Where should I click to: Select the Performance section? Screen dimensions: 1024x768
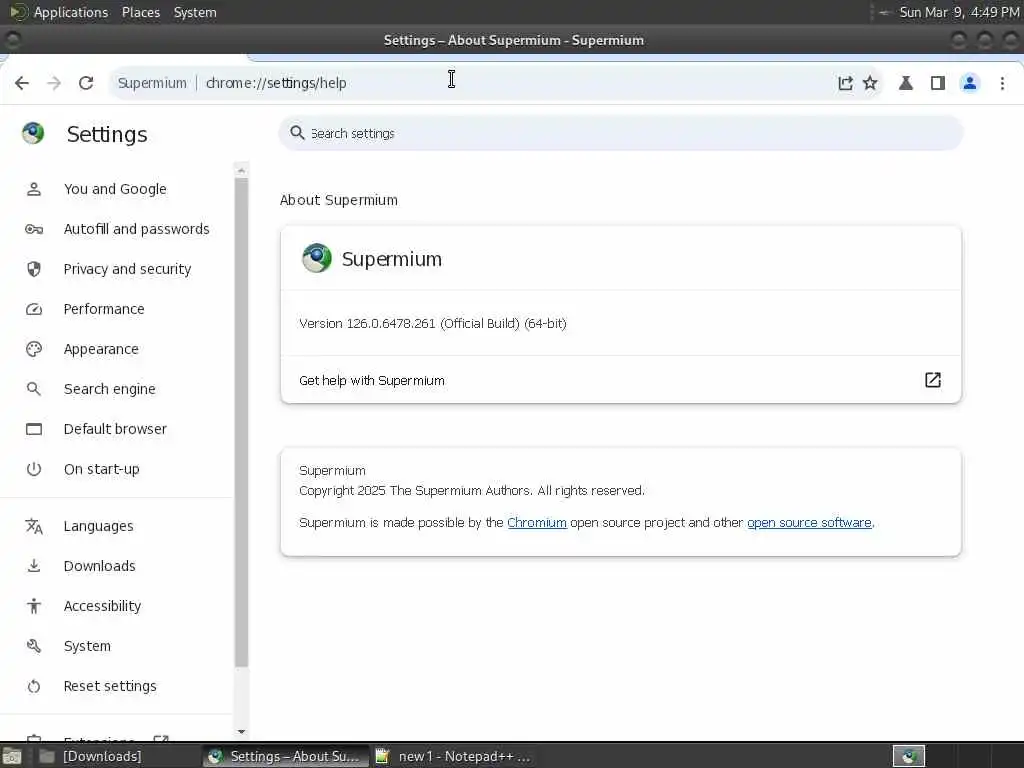click(104, 309)
